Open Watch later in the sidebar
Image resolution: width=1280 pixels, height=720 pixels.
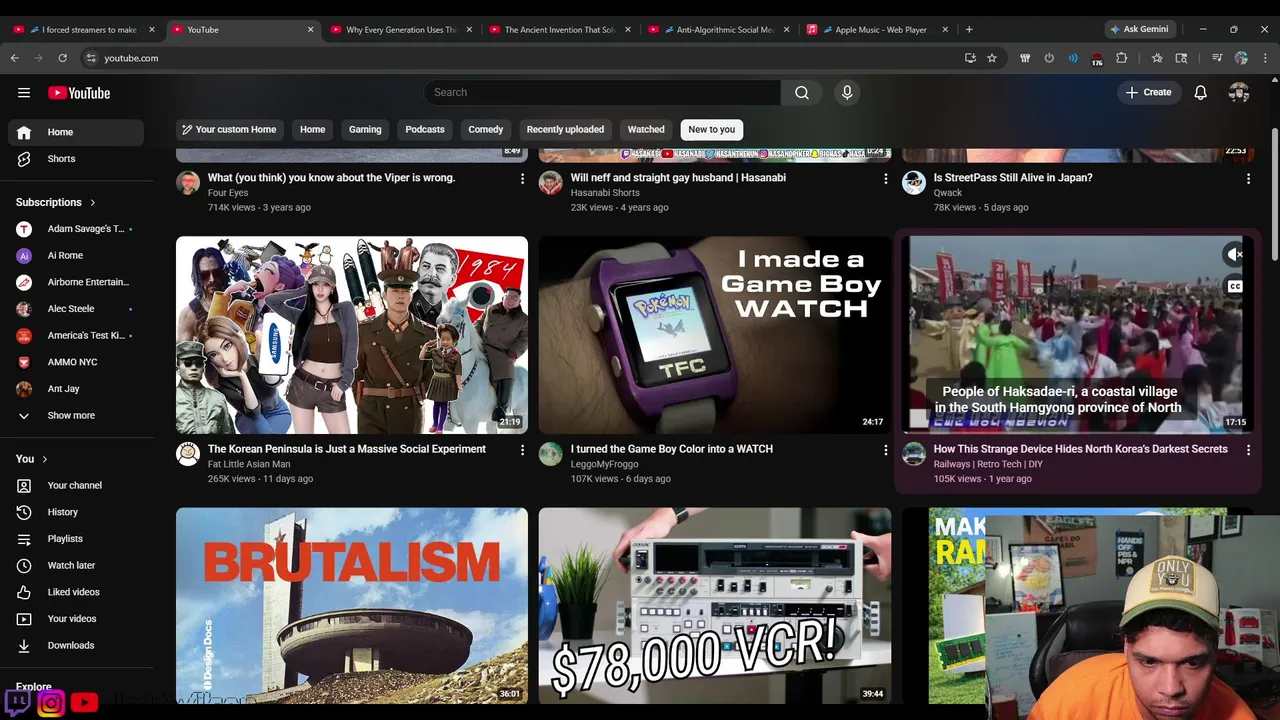click(76, 565)
